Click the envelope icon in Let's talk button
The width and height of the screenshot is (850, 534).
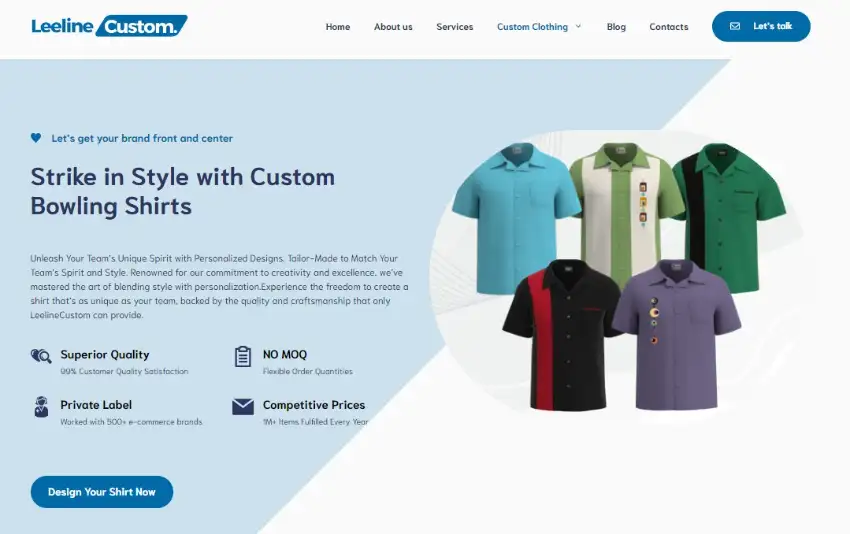pos(735,26)
